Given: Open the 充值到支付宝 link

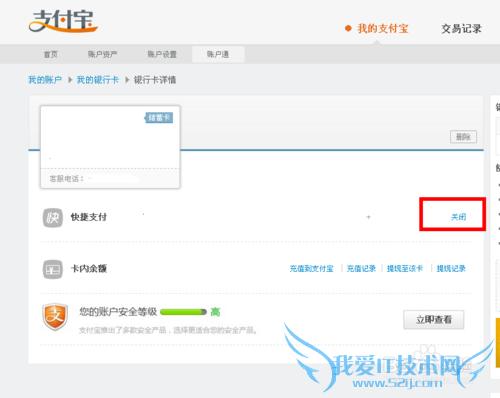Looking at the screenshot, I should (311, 269).
